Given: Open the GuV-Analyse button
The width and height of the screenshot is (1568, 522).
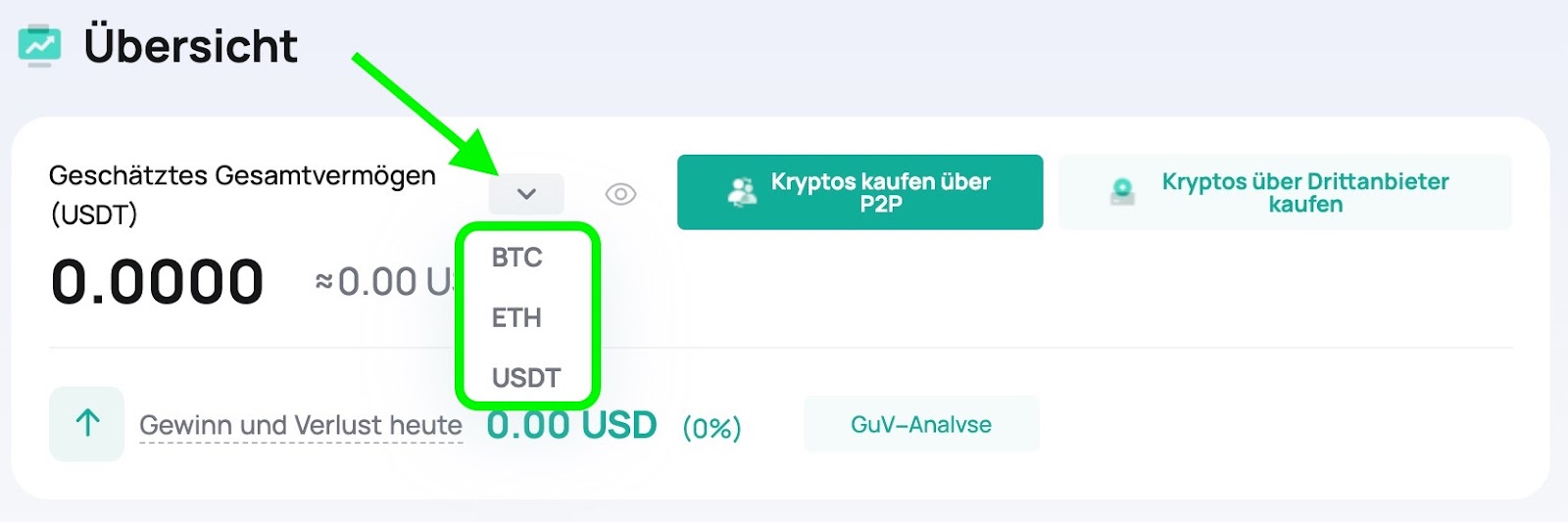Looking at the screenshot, I should pyautogui.click(x=921, y=424).
